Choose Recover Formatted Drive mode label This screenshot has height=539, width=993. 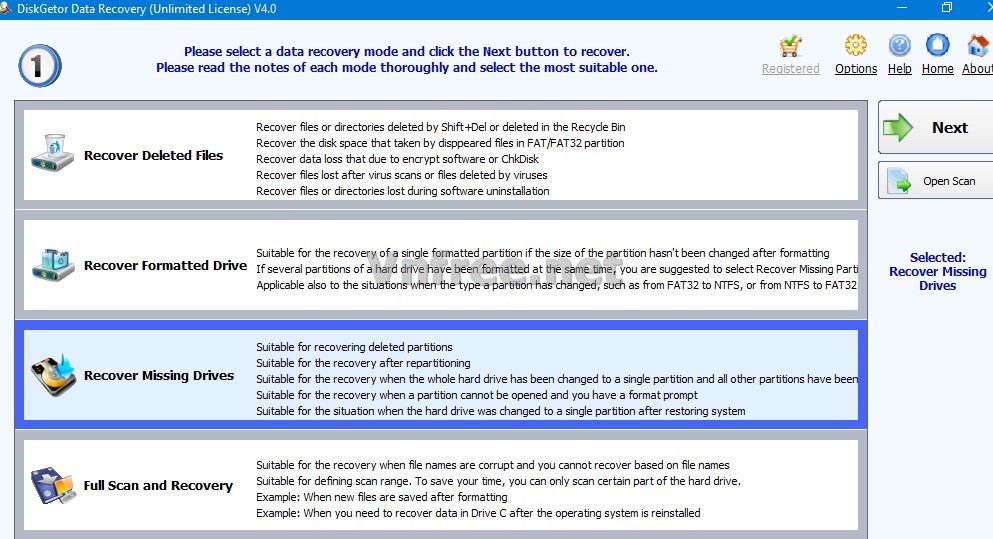165,266
